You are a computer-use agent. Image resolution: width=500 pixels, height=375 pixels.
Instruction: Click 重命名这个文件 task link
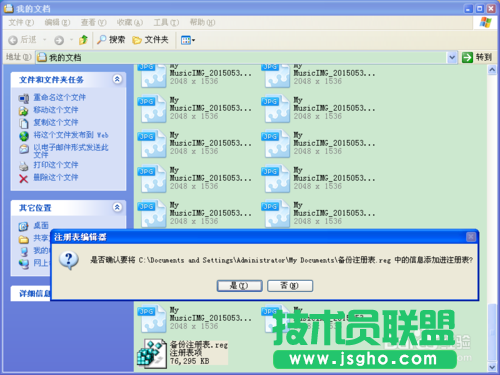click(x=59, y=98)
